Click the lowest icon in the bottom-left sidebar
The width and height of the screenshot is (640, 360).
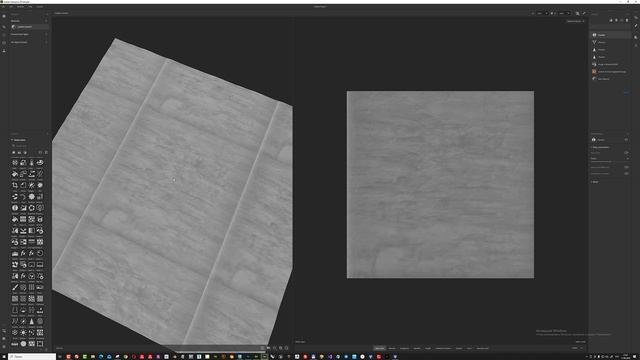point(4,346)
